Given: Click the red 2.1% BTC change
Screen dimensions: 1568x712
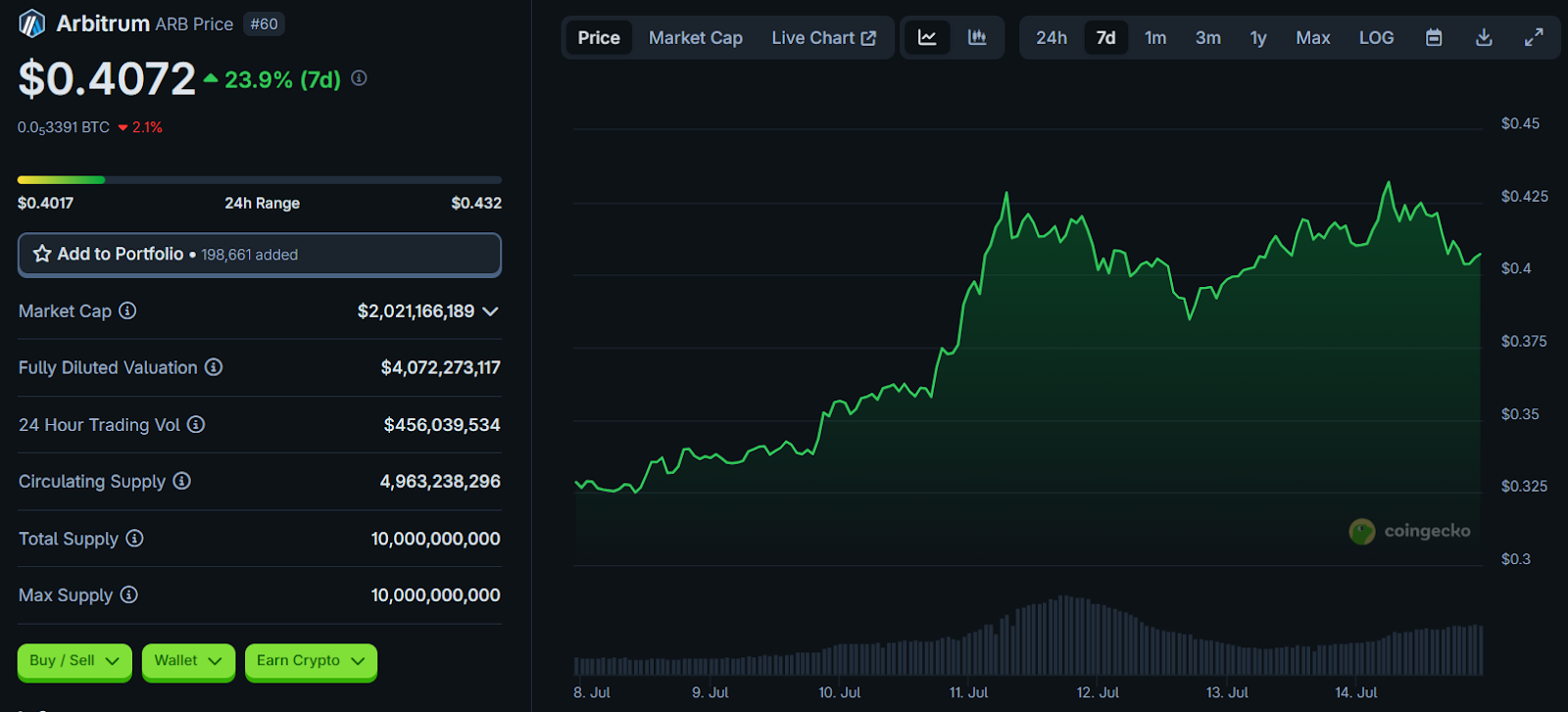Looking at the screenshot, I should click(147, 127).
